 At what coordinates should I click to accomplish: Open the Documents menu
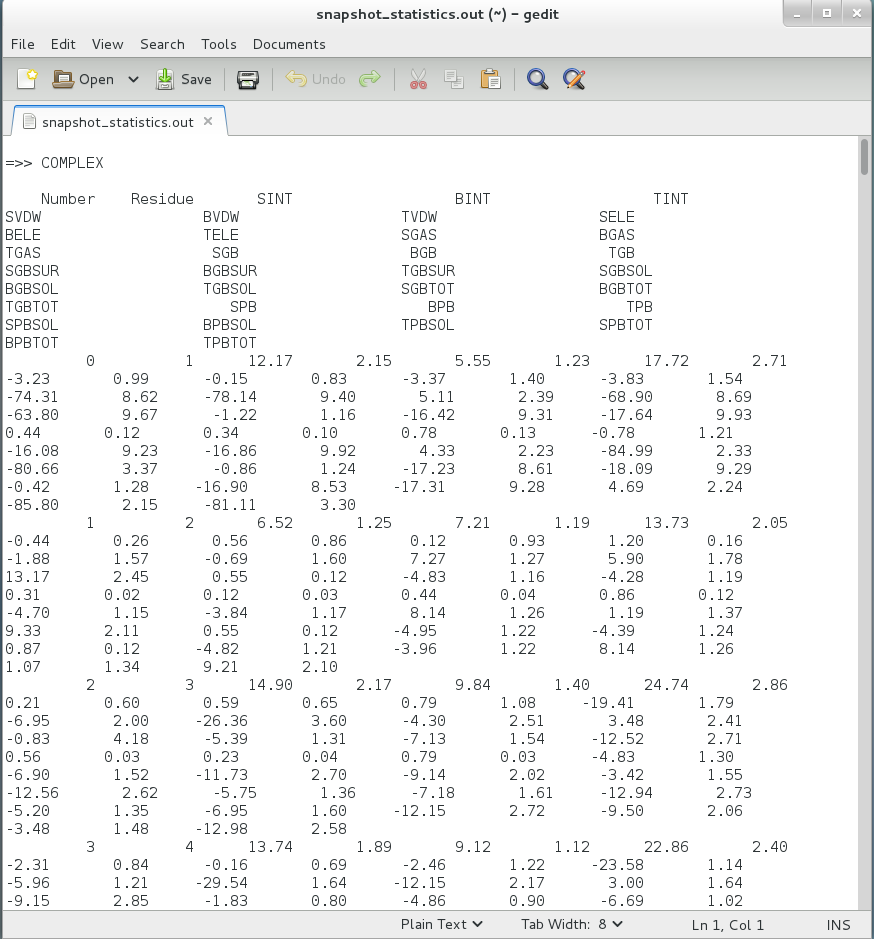[x=289, y=44]
